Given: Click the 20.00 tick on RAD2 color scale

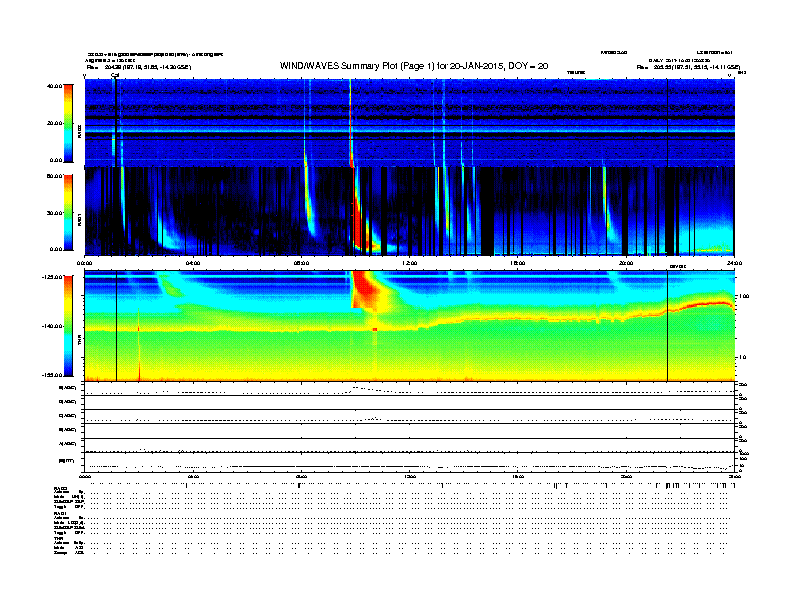Looking at the screenshot, I should [x=54, y=123].
